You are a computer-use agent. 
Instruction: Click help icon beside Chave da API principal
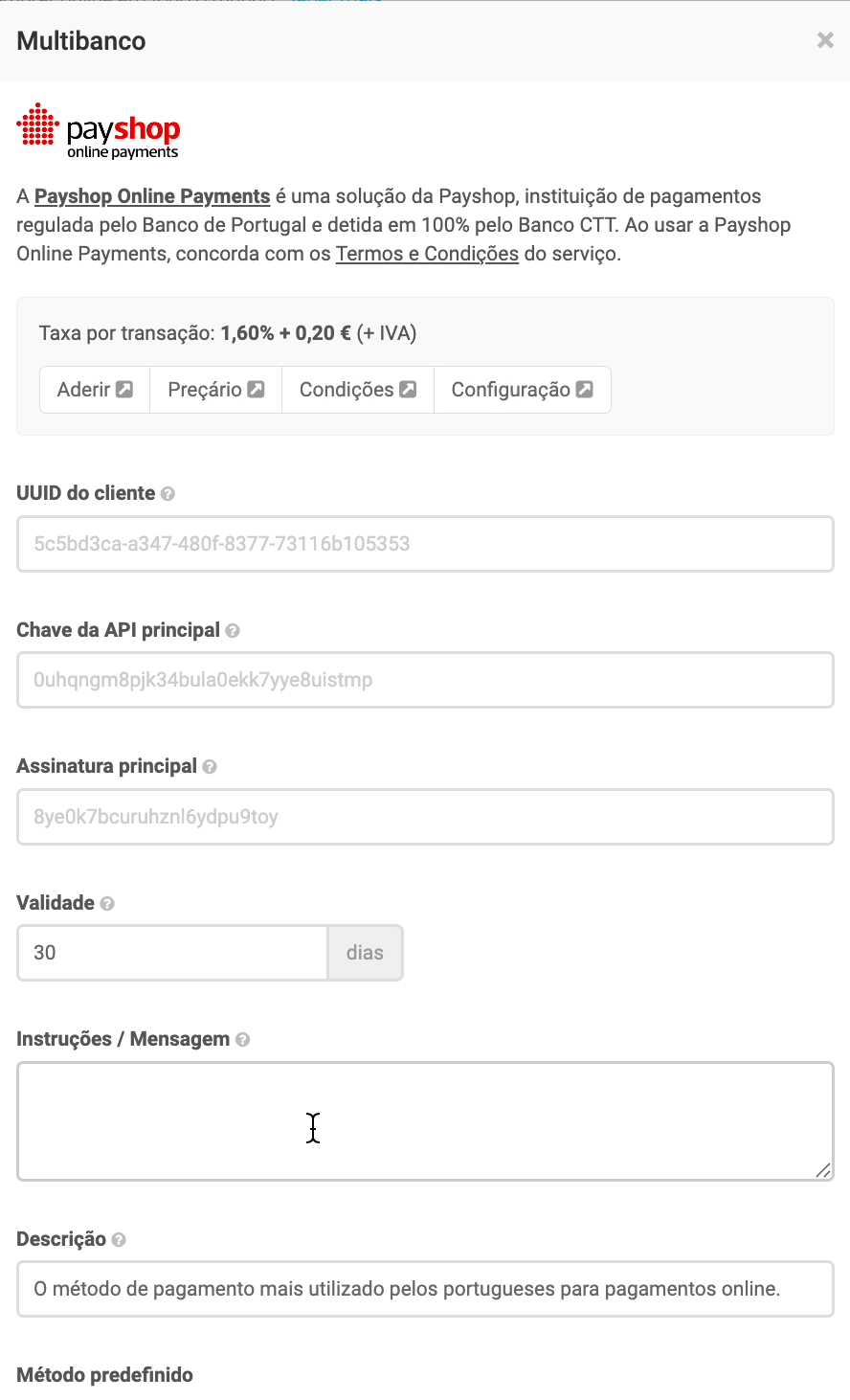[233, 631]
